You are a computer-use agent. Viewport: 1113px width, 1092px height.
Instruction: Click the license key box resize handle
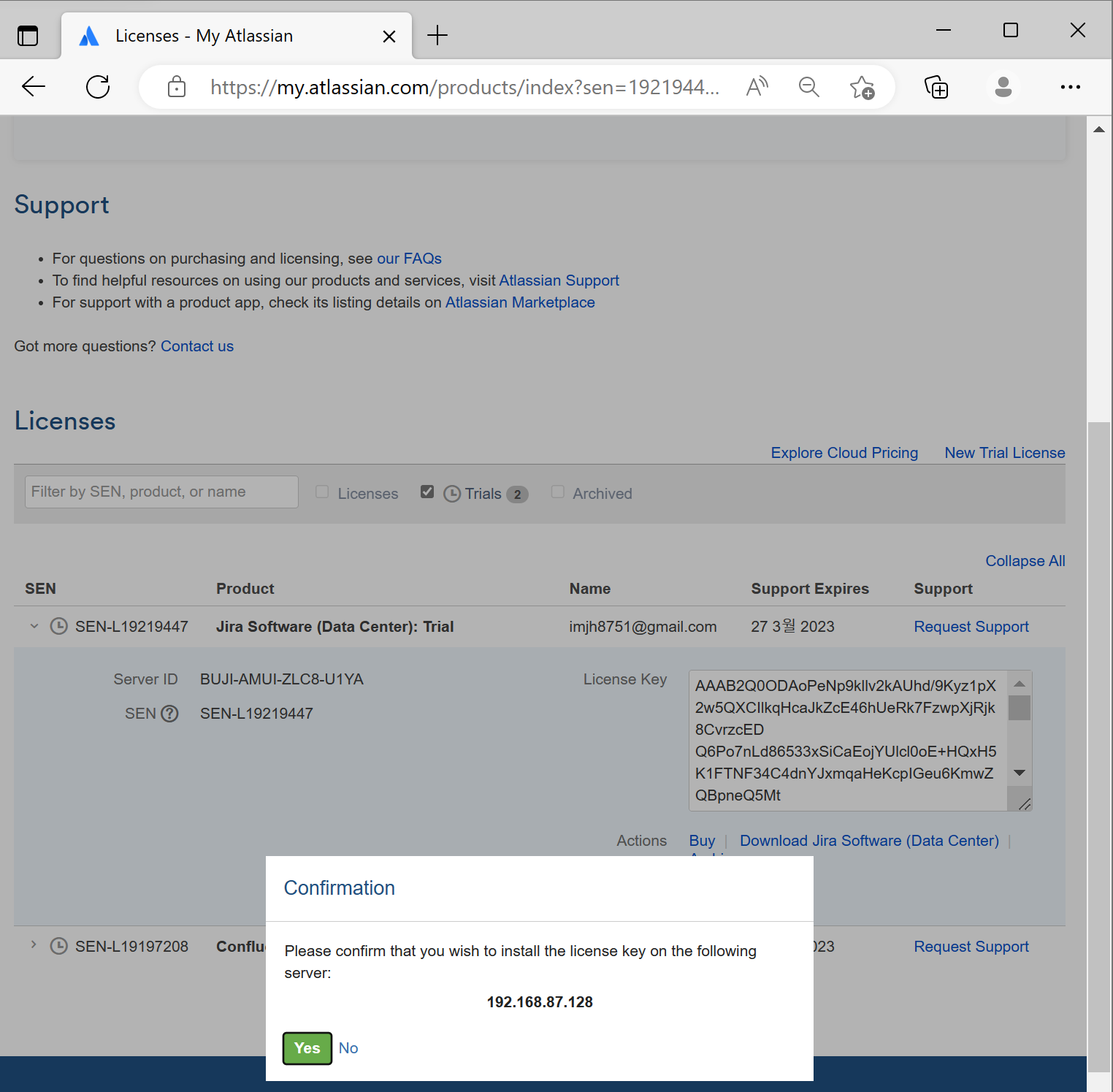1024,803
